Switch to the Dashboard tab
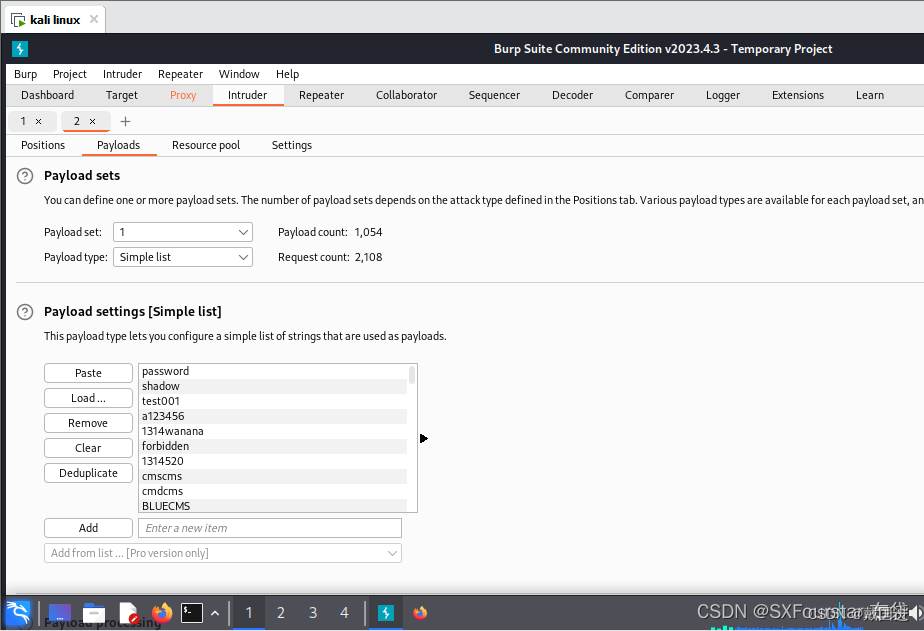924x631 pixels. [48, 95]
